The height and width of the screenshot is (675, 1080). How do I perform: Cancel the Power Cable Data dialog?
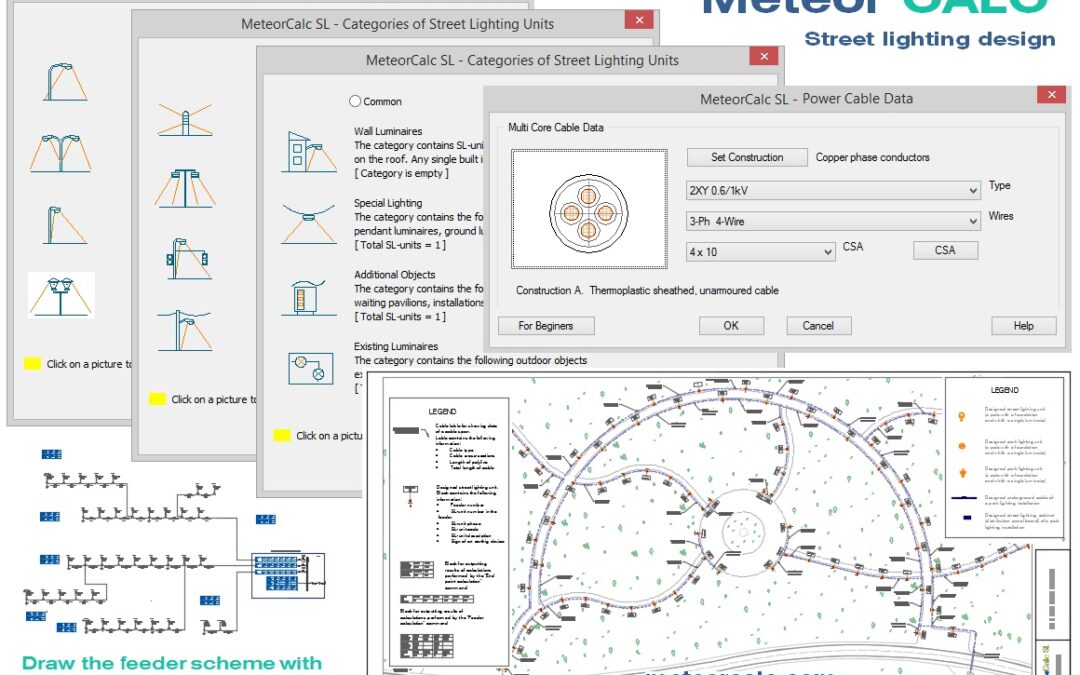point(818,326)
